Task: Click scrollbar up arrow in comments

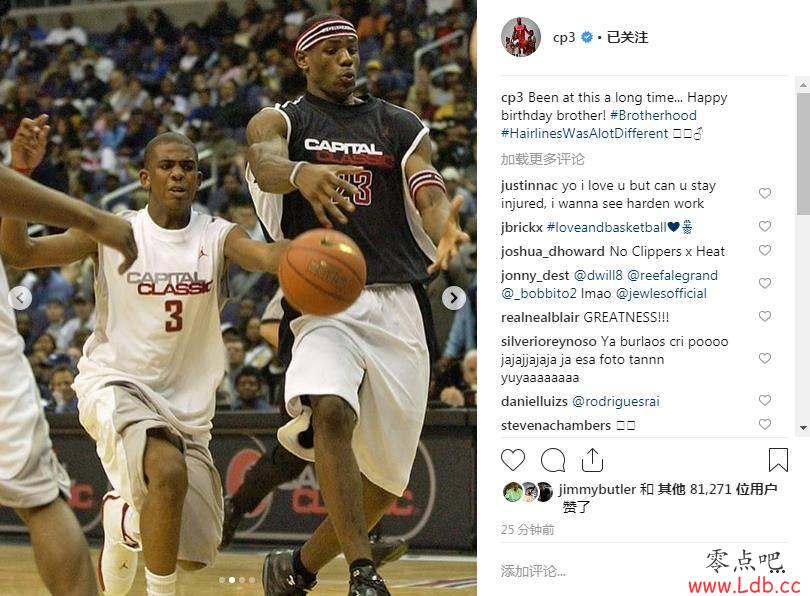Action: [803, 85]
